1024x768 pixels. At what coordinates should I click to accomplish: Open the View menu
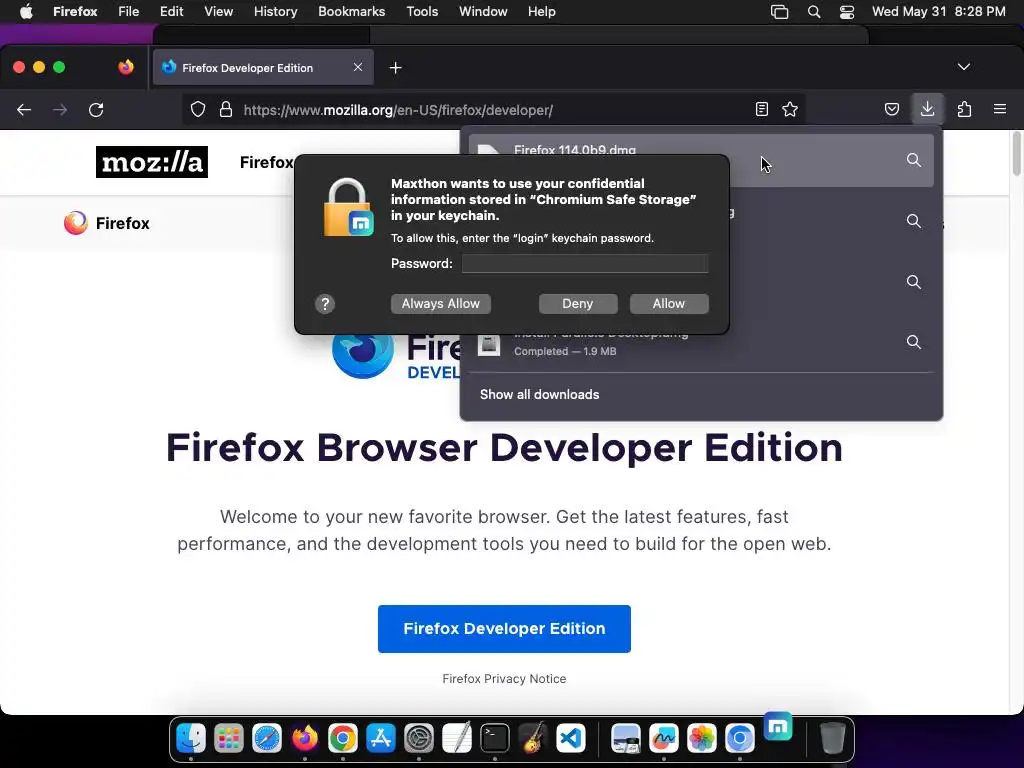[x=218, y=12]
